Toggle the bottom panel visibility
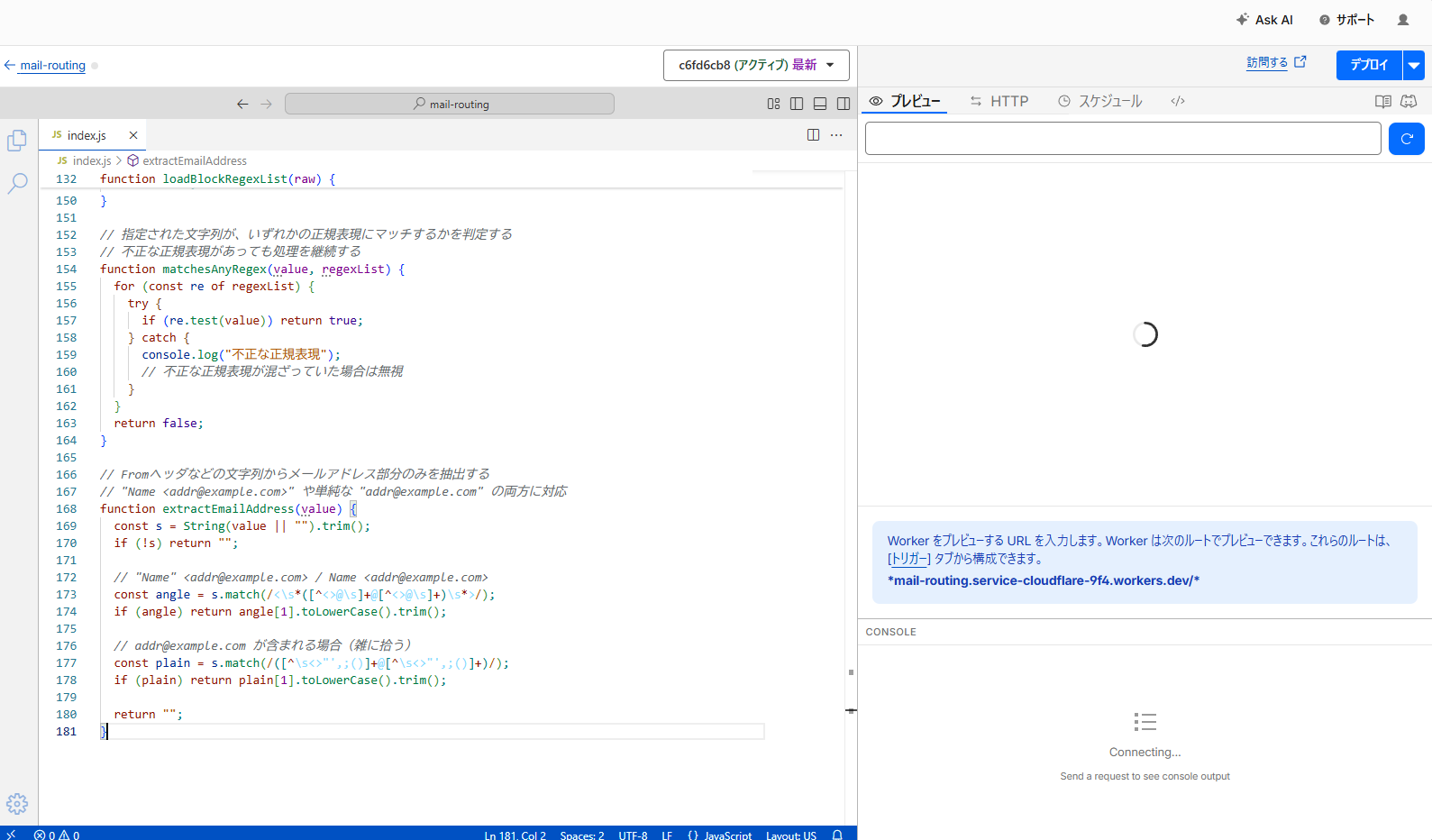 click(820, 104)
